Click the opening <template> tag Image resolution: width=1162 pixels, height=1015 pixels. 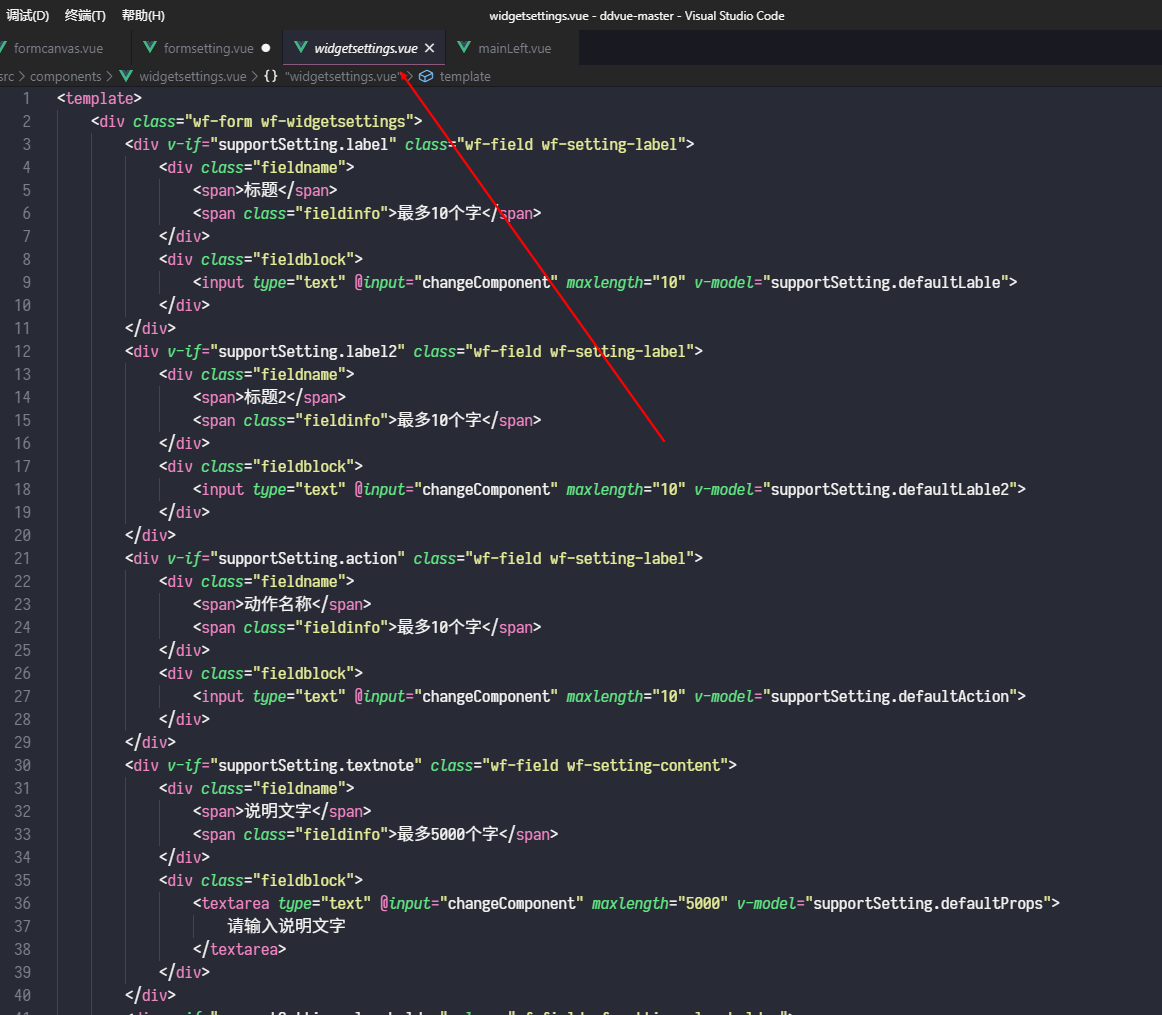pyautogui.click(x=99, y=99)
